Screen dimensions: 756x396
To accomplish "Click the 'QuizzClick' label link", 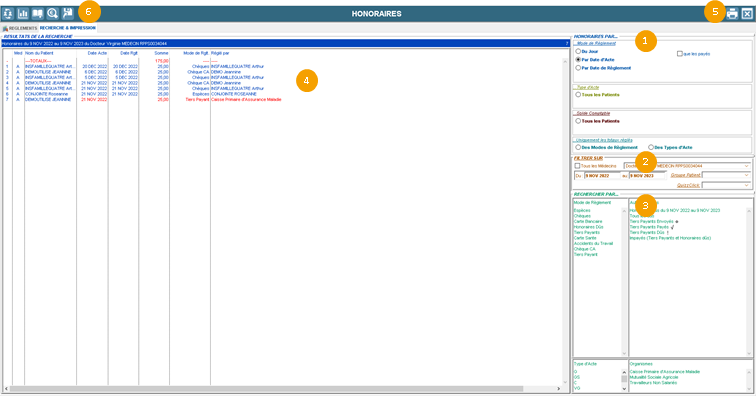I will (688, 185).
